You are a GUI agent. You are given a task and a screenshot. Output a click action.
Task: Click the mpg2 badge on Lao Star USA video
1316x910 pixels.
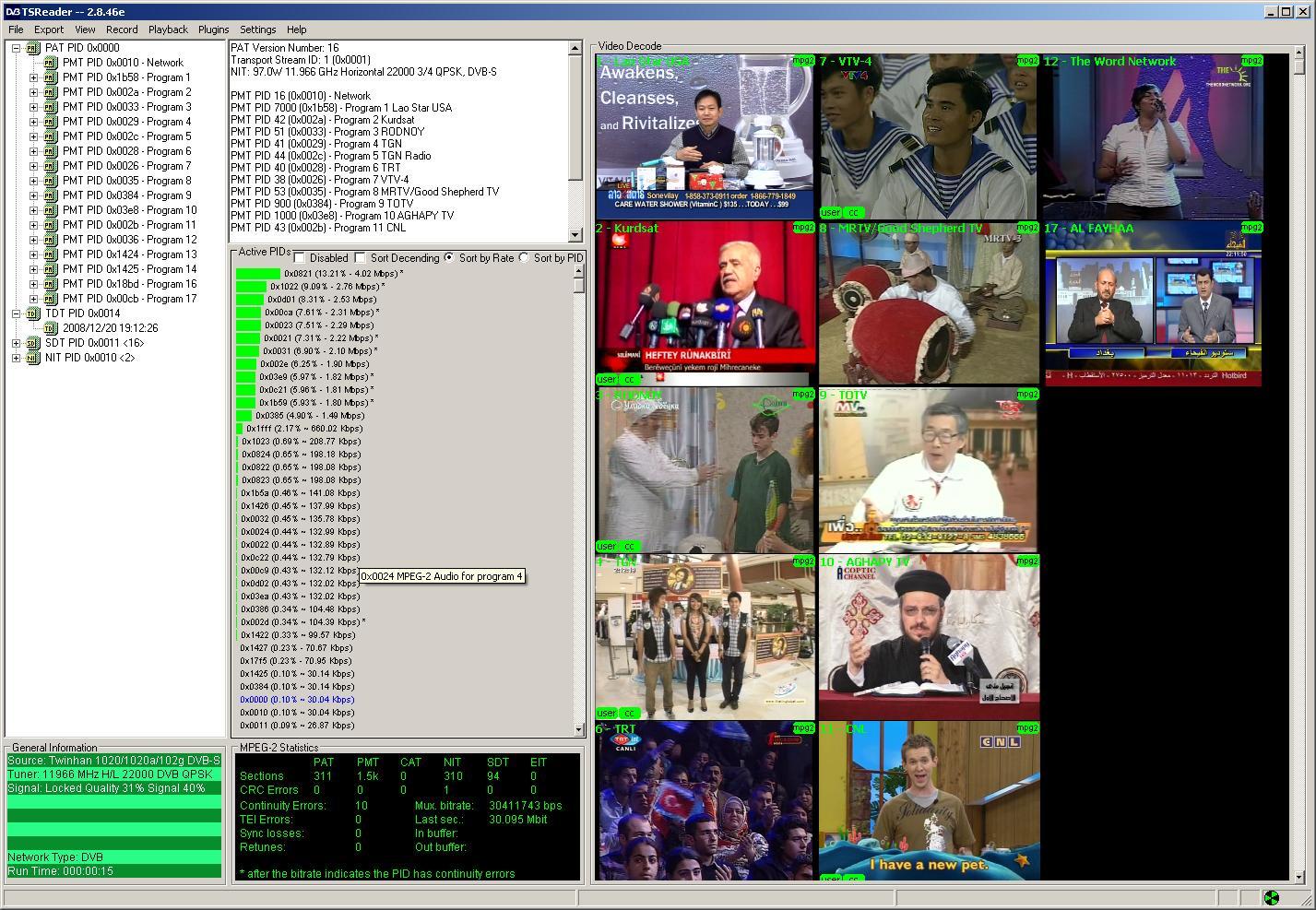(803, 61)
